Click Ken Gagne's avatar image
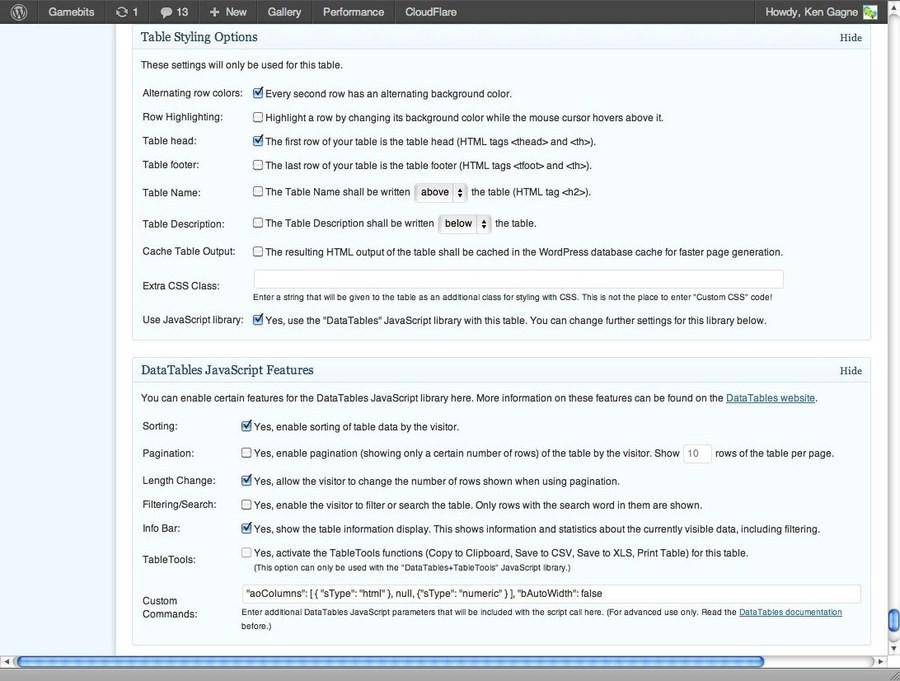The width and height of the screenshot is (900, 681). coord(870,12)
